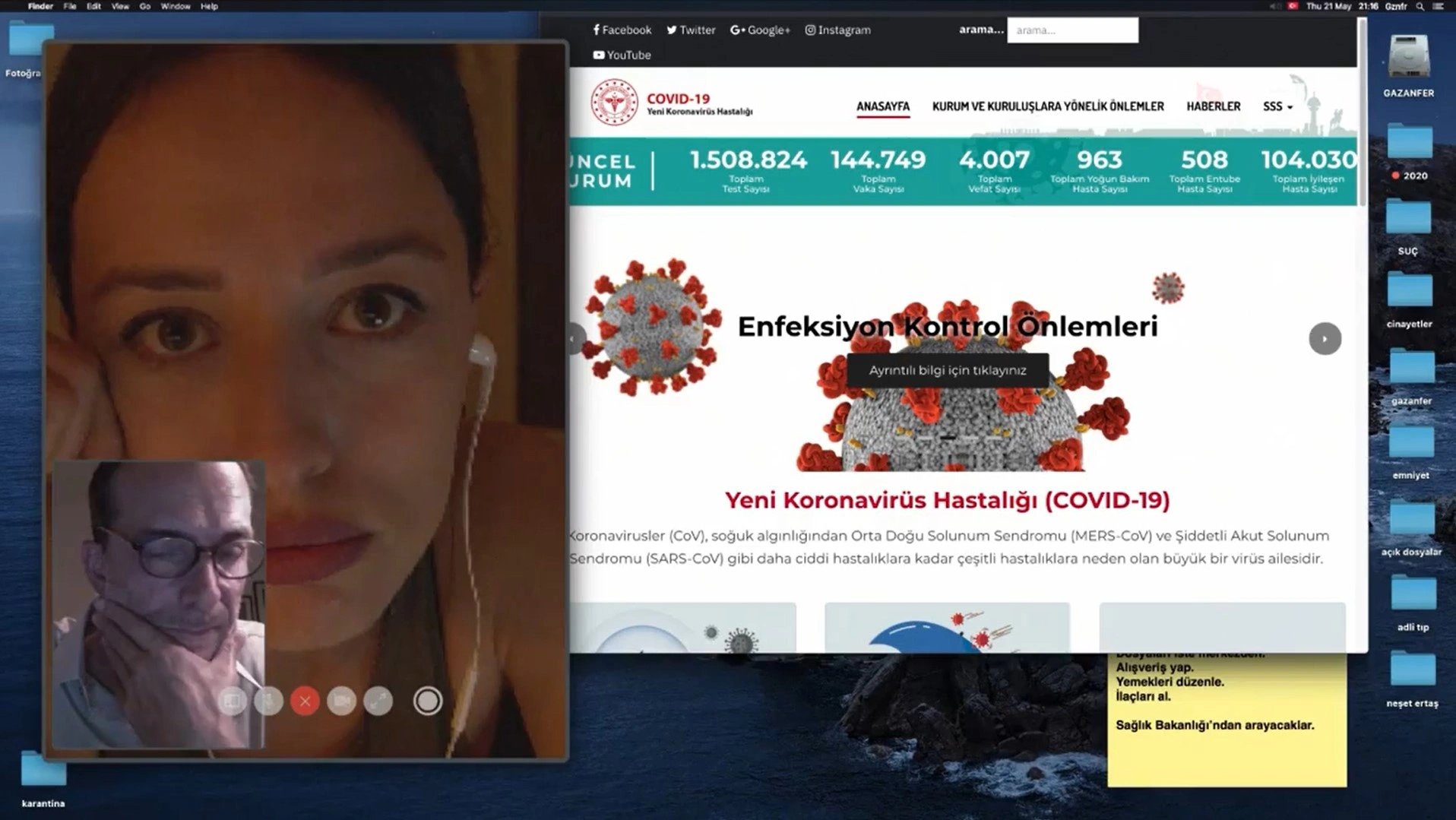Viewport: 1456px width, 820px height.
Task: End the video call with red X button
Action: [x=305, y=701]
